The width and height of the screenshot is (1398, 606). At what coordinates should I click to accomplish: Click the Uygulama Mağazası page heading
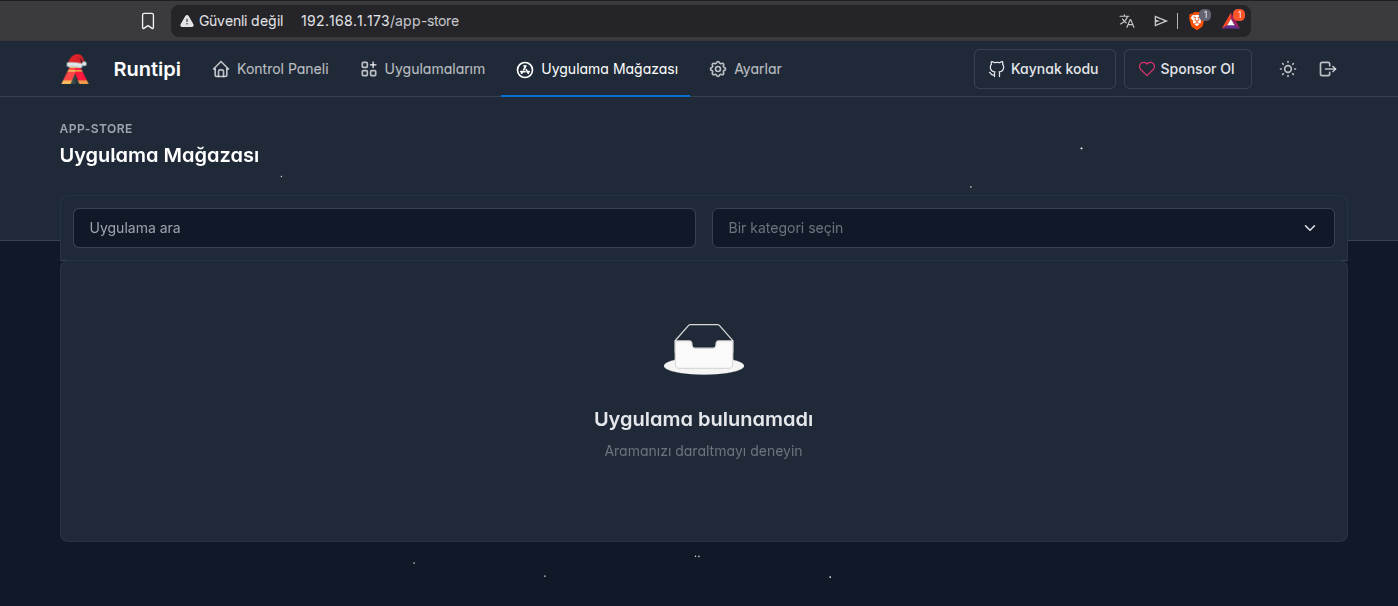[x=160, y=156]
